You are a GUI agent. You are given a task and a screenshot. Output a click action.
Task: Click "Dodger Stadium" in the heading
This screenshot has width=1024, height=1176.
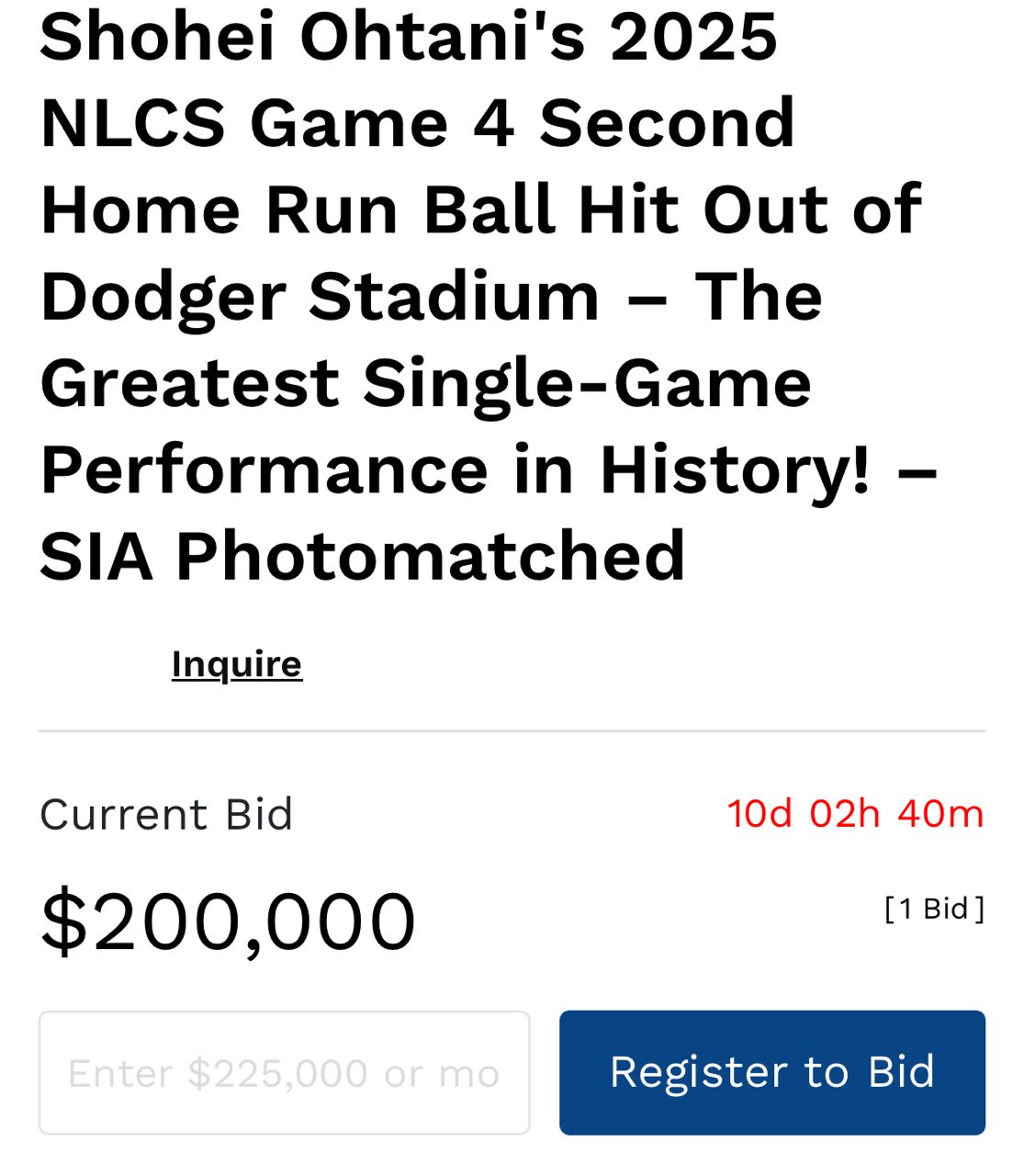[x=320, y=296]
